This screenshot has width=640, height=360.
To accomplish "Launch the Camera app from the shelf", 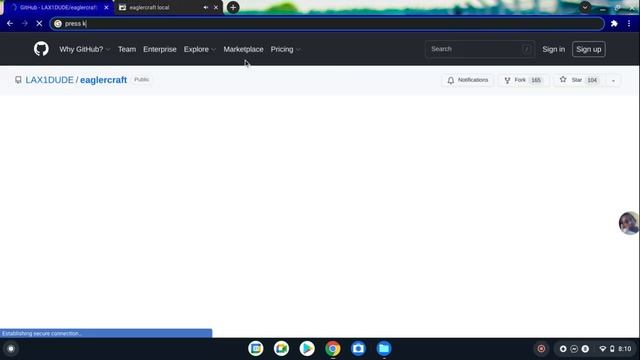I will tap(358, 349).
